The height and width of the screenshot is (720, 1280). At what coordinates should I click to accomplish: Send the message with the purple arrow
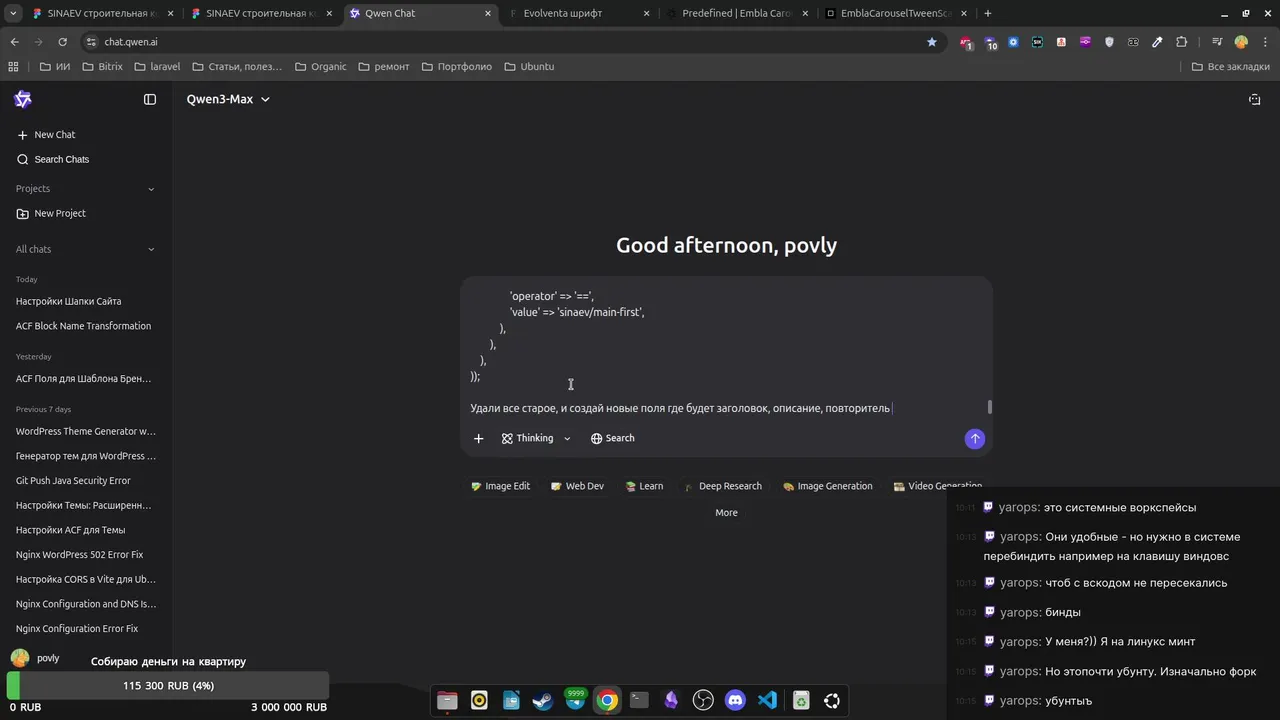click(x=975, y=438)
